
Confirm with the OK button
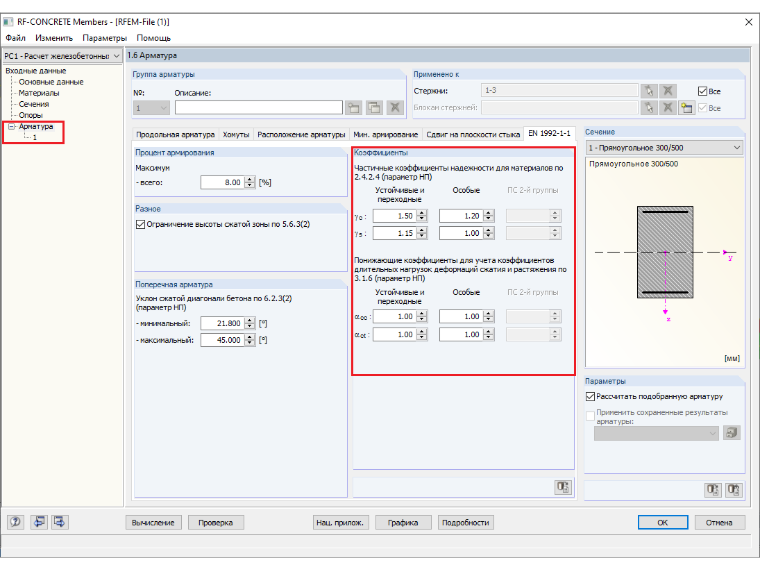tap(663, 522)
